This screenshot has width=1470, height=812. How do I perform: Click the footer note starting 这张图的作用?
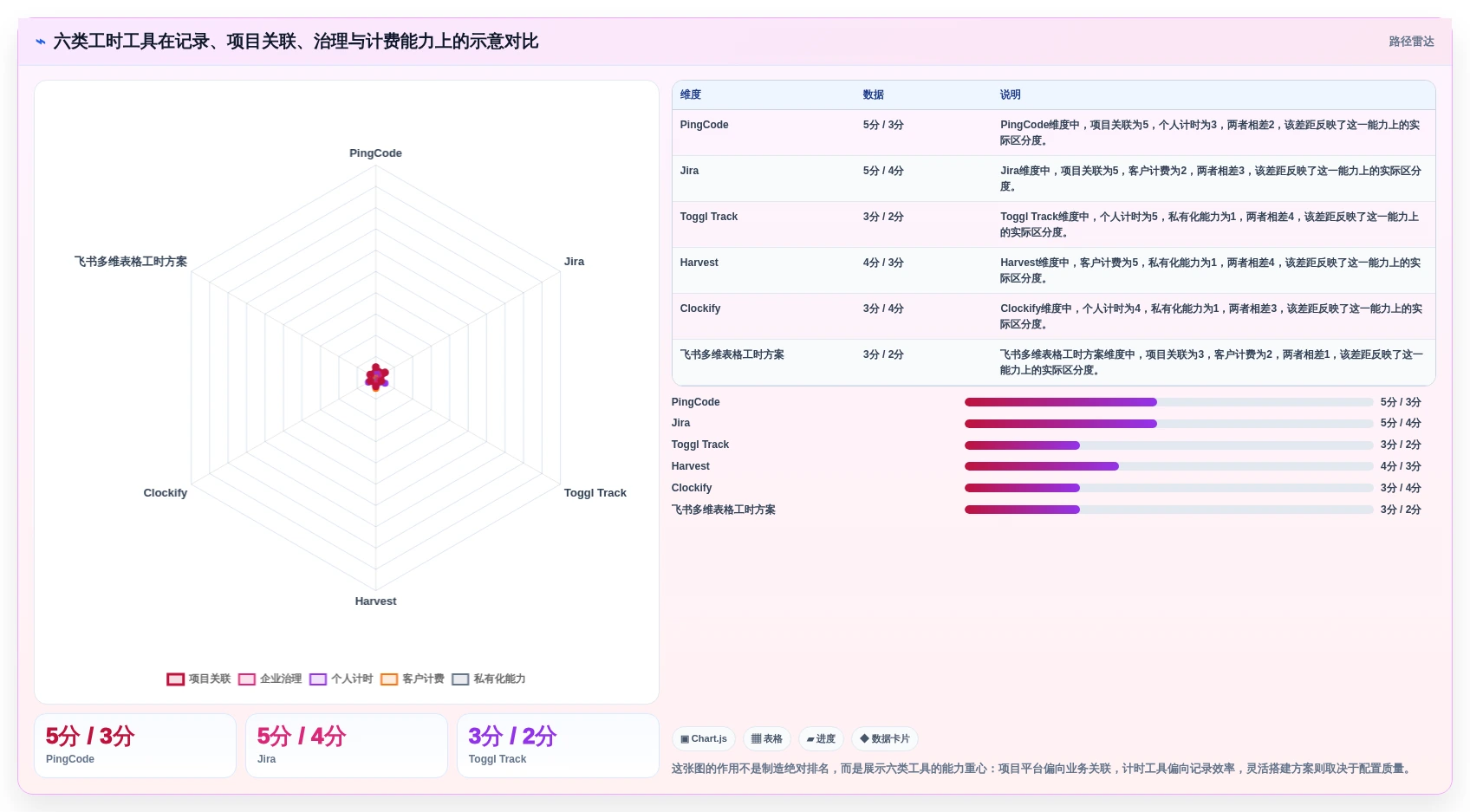[1043, 769]
